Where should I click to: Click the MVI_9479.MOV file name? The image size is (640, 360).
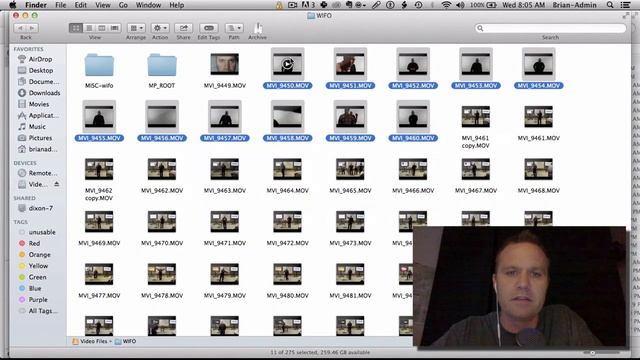[x=225, y=296]
